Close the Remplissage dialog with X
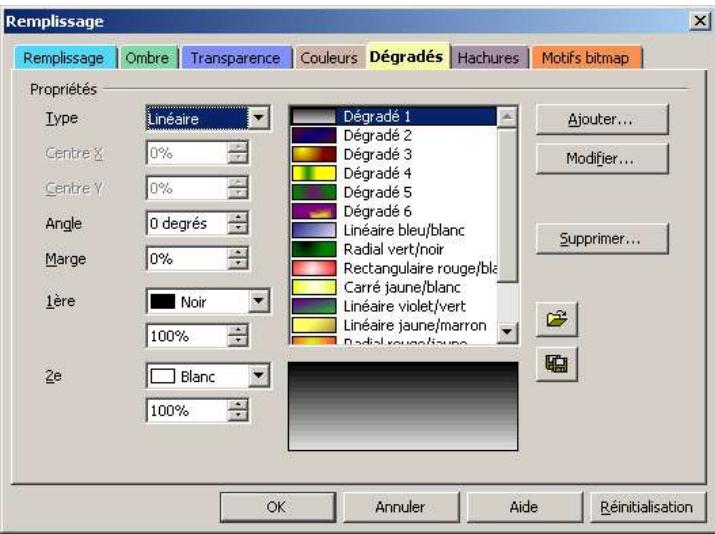The width and height of the screenshot is (715, 534). (699, 21)
